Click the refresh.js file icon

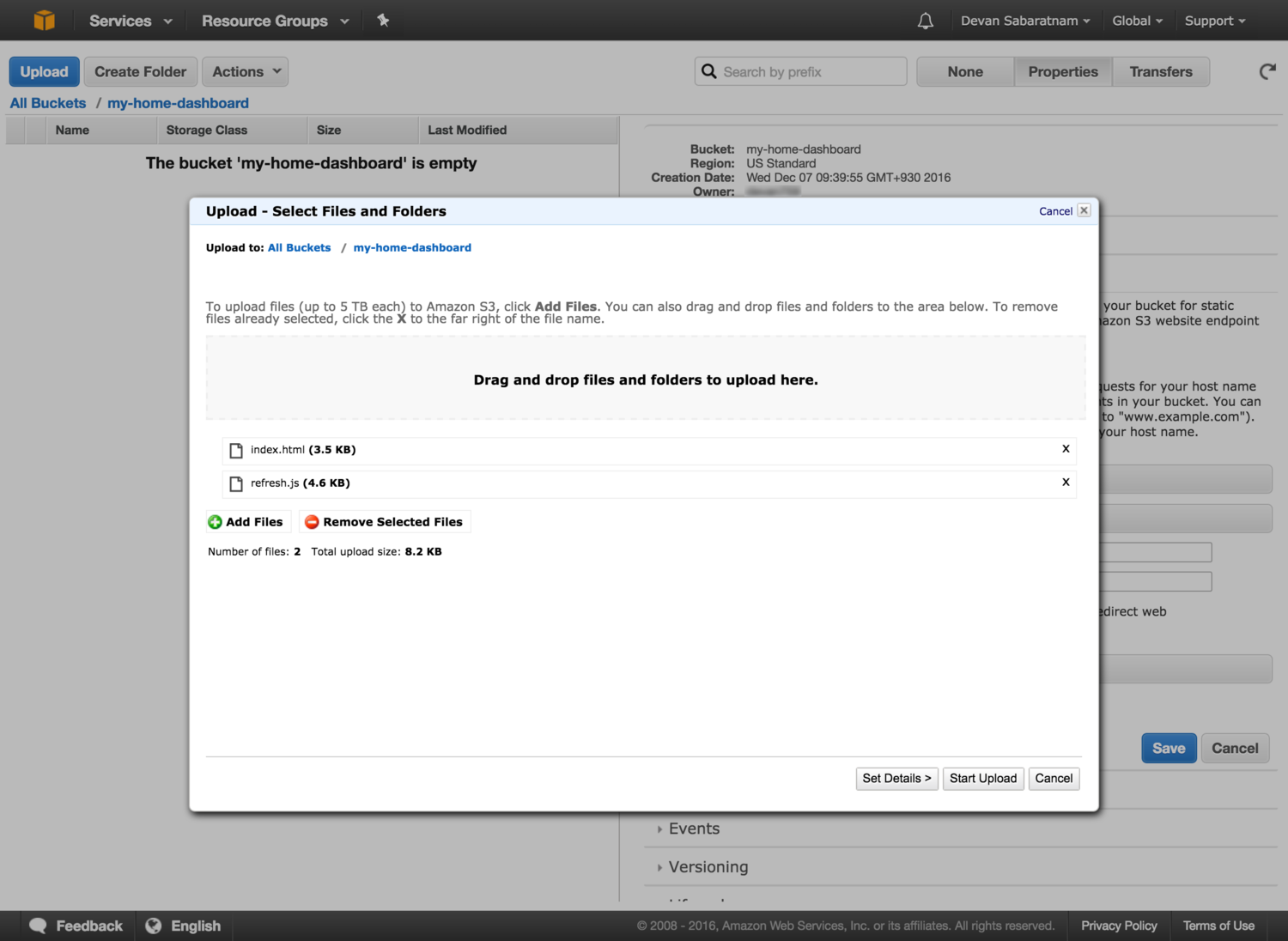(x=236, y=483)
